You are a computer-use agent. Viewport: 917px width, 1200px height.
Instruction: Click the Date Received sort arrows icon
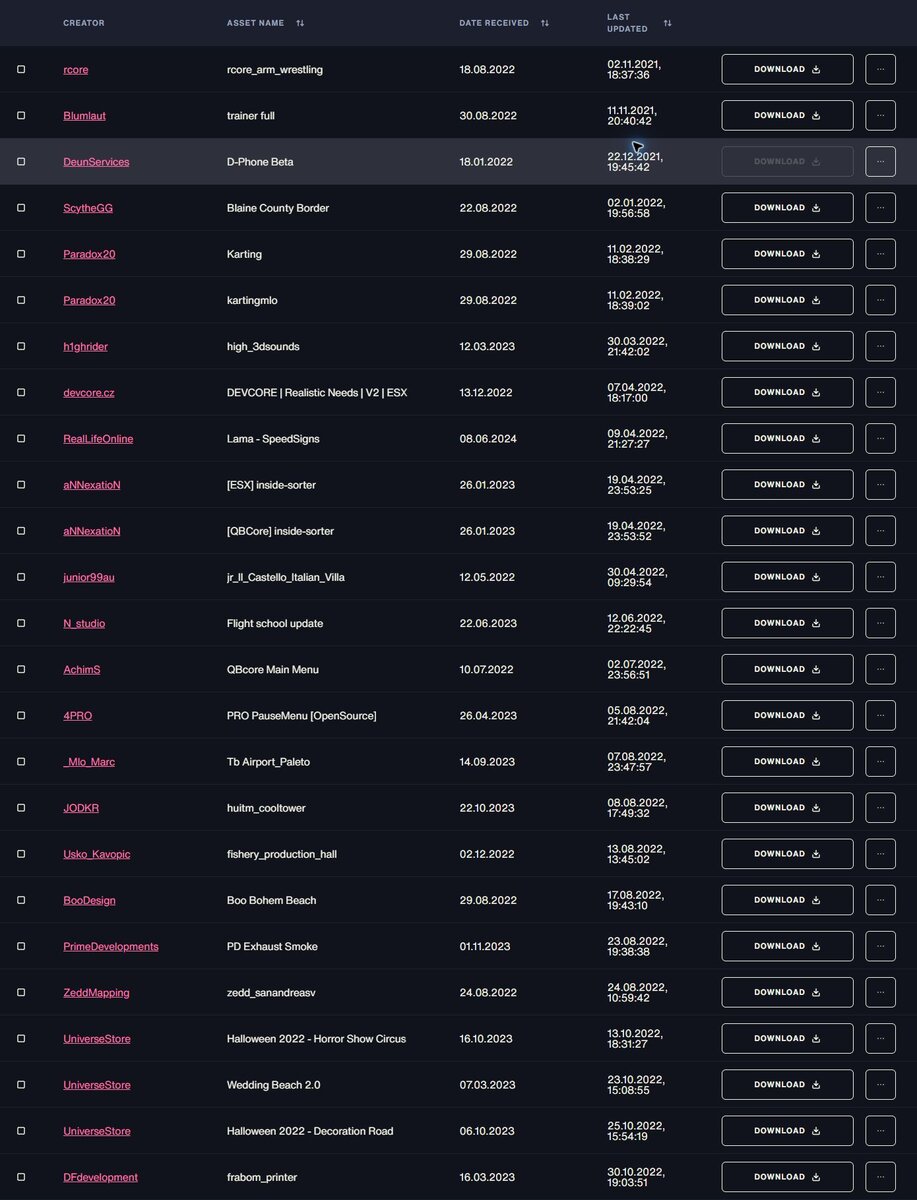pyautogui.click(x=545, y=23)
